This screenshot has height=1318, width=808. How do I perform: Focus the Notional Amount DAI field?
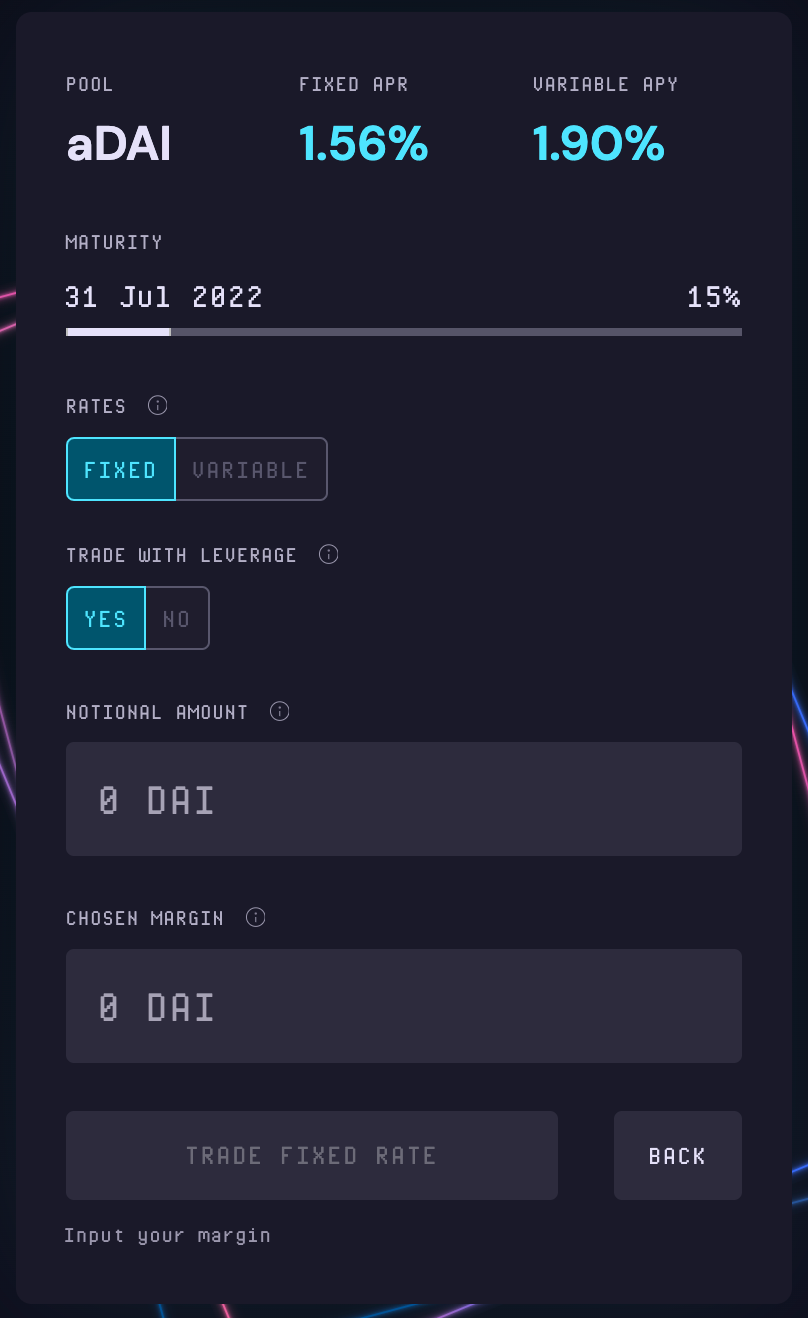click(403, 799)
